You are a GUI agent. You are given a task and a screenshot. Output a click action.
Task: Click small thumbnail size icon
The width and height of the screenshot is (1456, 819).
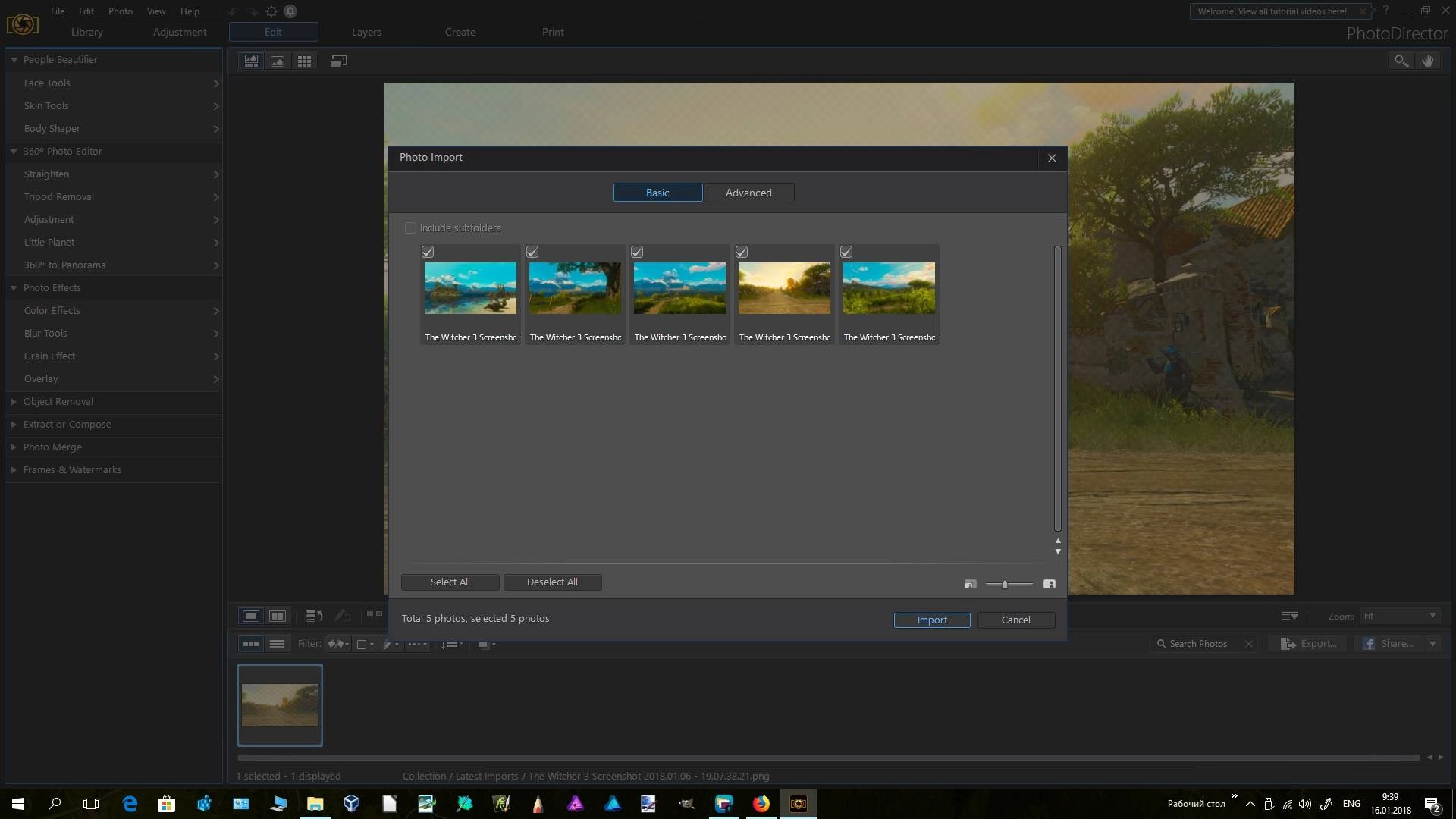pos(970,584)
